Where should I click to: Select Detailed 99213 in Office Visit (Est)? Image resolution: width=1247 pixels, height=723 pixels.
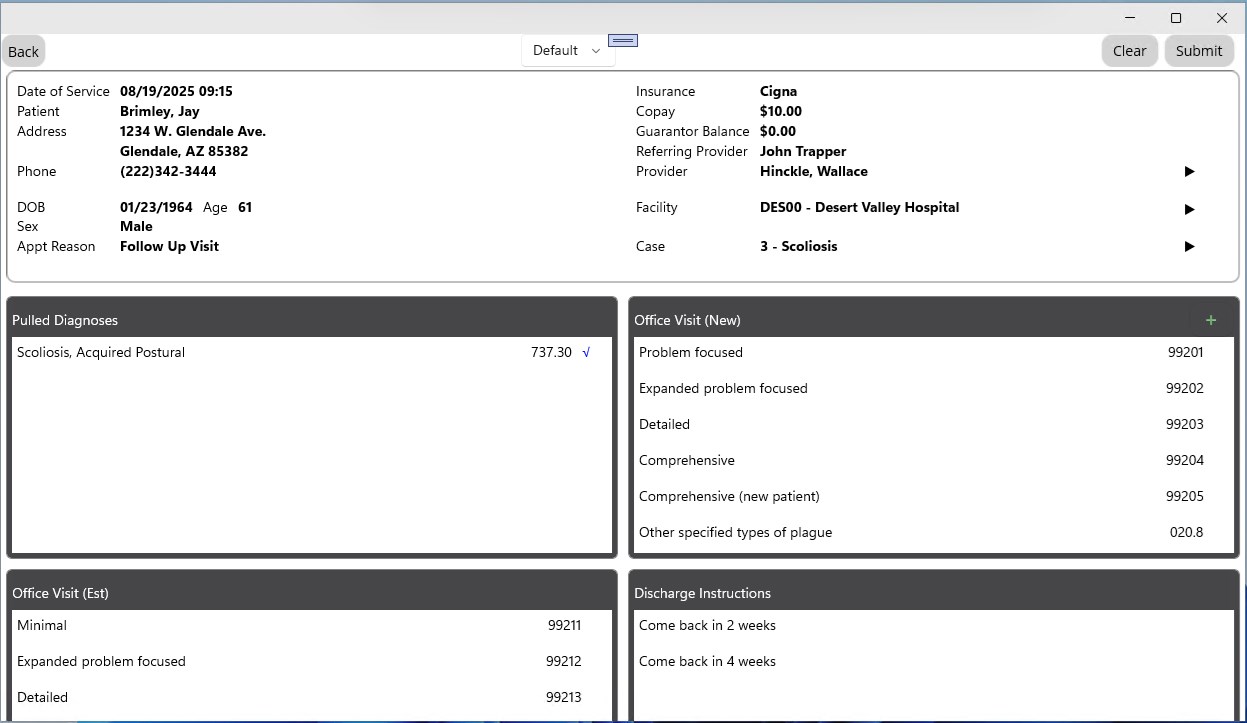tap(311, 697)
